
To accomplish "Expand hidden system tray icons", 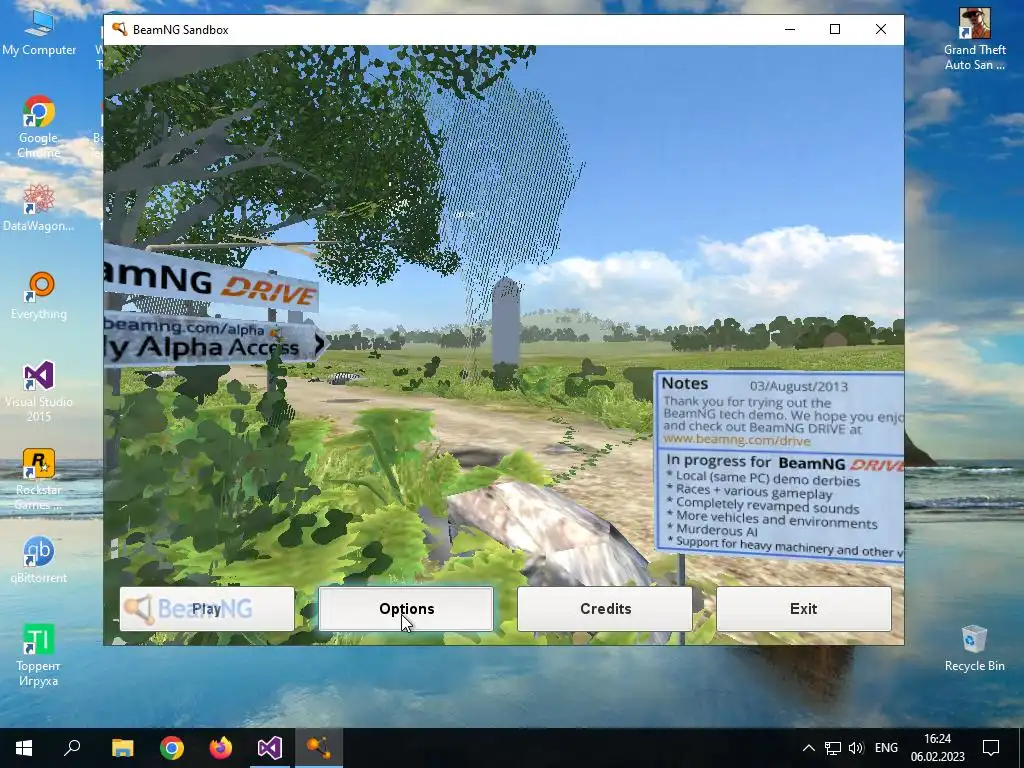I will pos(808,748).
